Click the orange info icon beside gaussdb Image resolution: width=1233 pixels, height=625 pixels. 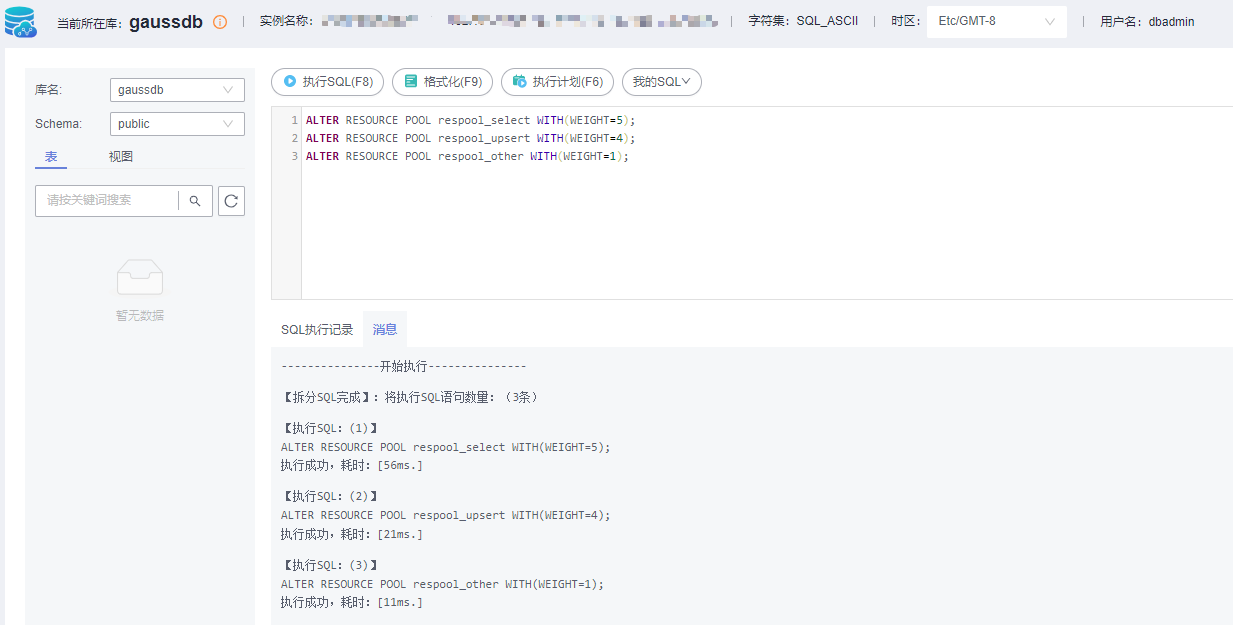coord(220,22)
